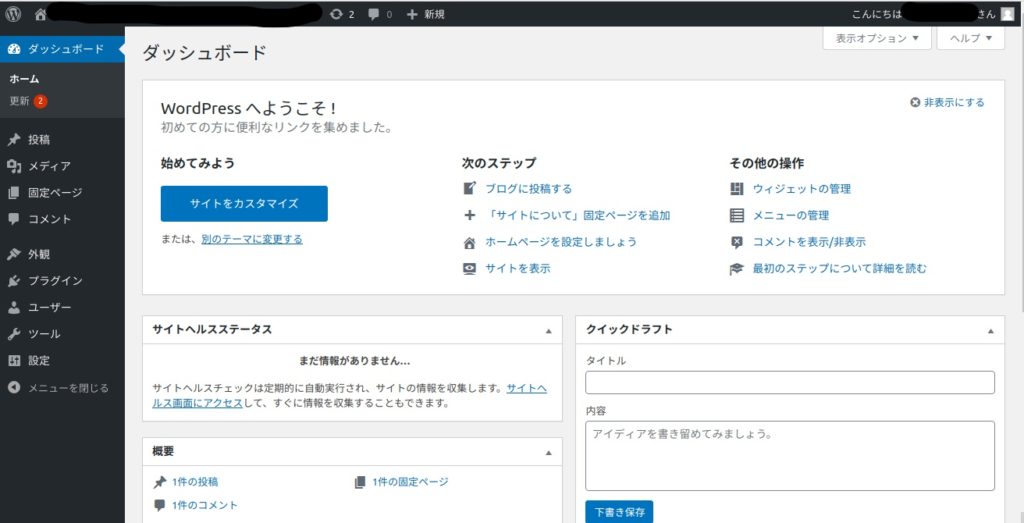
Task: Click widget icon beside ウィジェットの管理
Action: [x=737, y=189]
